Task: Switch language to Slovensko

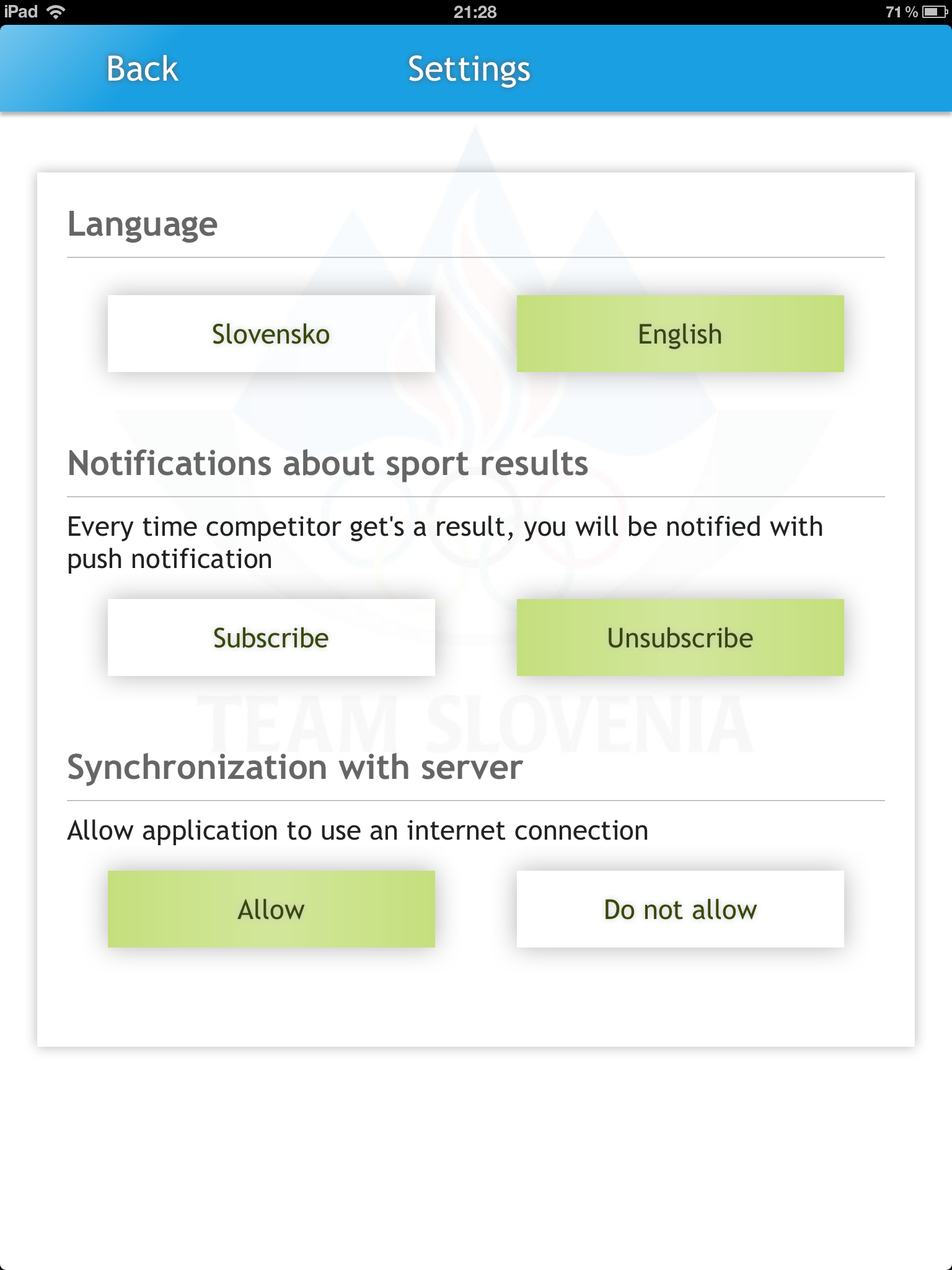Action: [271, 334]
